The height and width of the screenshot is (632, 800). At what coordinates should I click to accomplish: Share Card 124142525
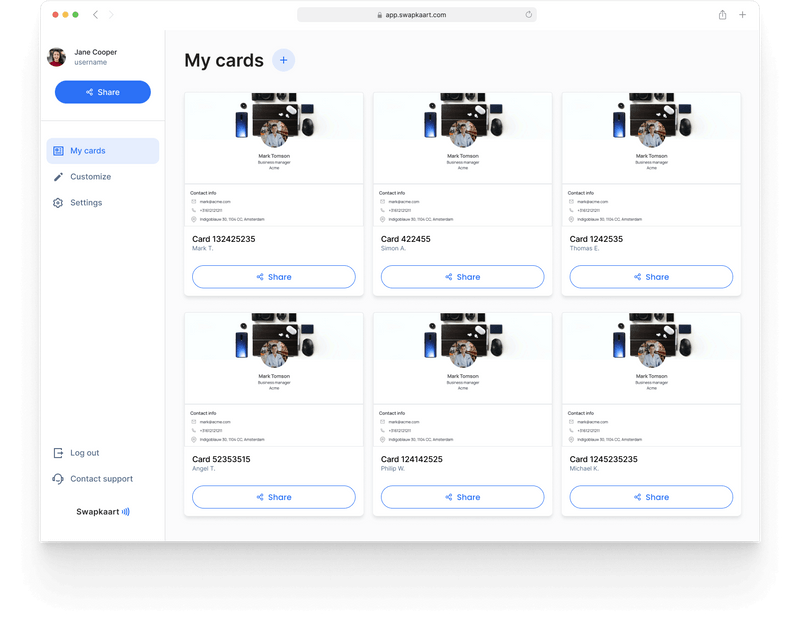[x=462, y=497]
